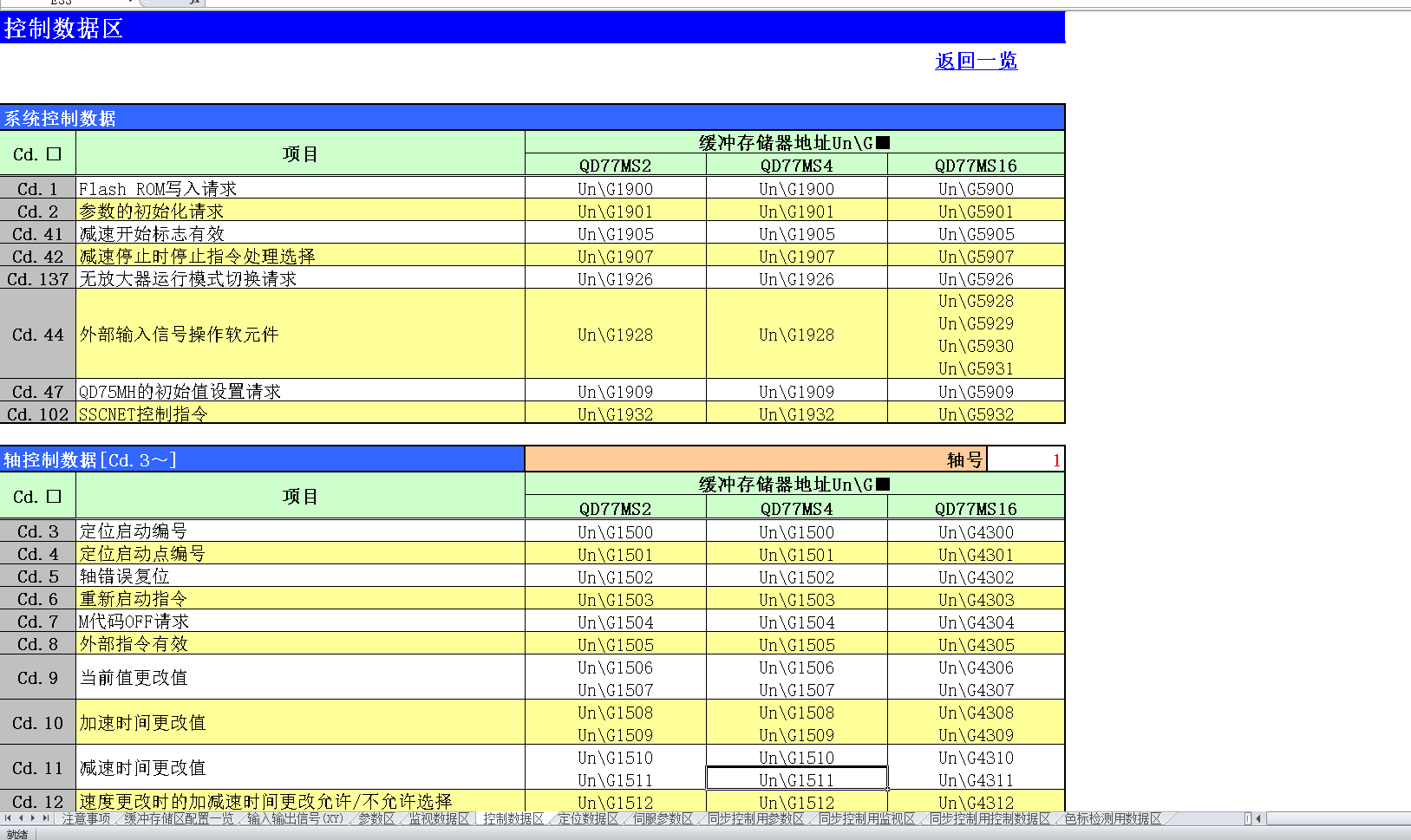The image size is (1411, 840).
Task: Switch to the 同步控制用监视区 sheet tab
Action: click(867, 818)
